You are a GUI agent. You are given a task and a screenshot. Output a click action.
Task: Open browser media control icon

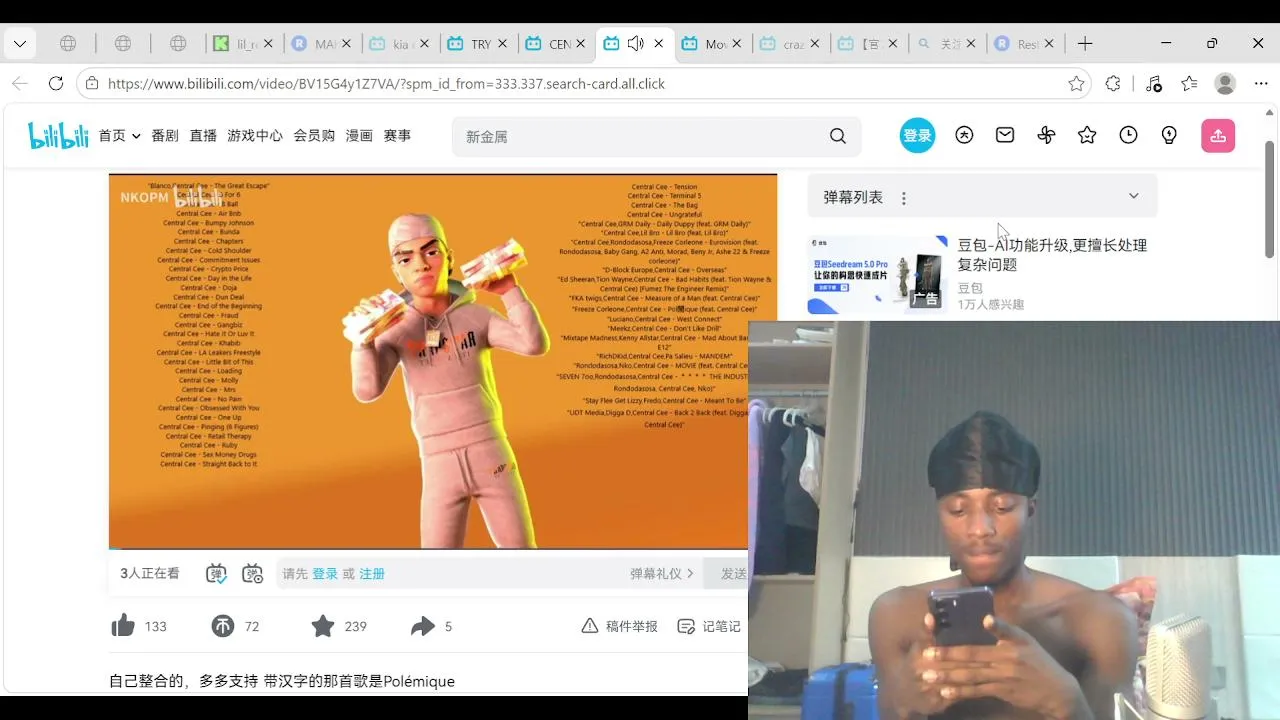[x=1154, y=84]
